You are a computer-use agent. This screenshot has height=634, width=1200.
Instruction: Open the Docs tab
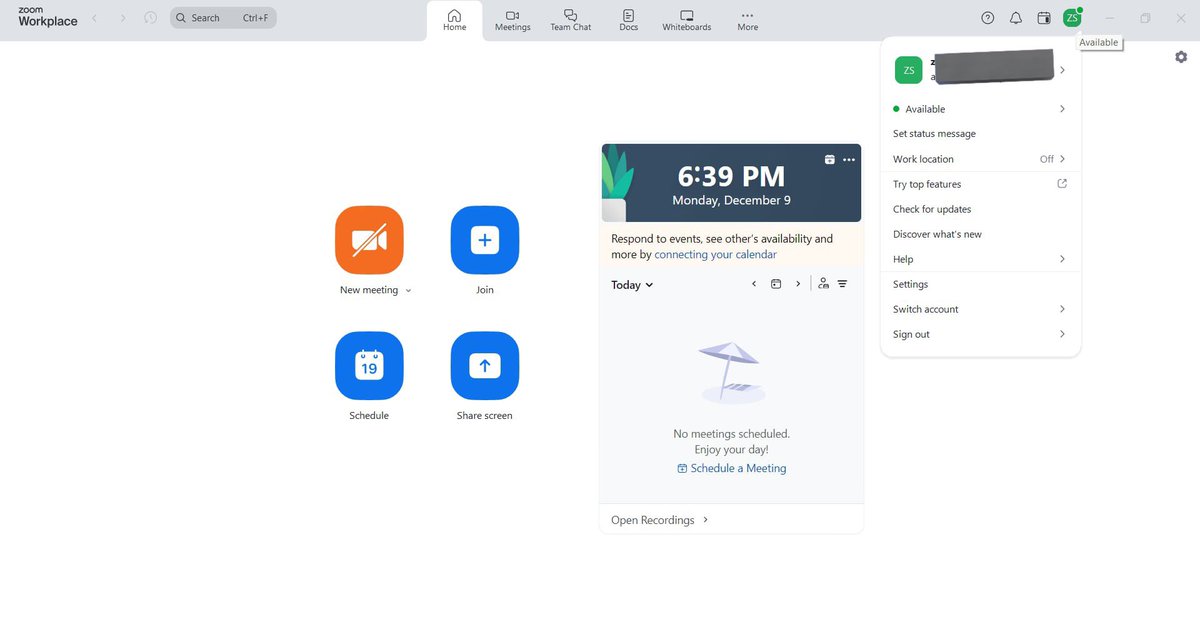628,20
